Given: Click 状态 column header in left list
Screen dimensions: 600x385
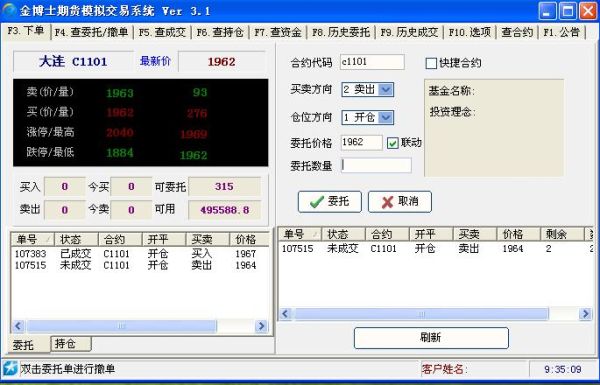Looking at the screenshot, I should (77, 240).
